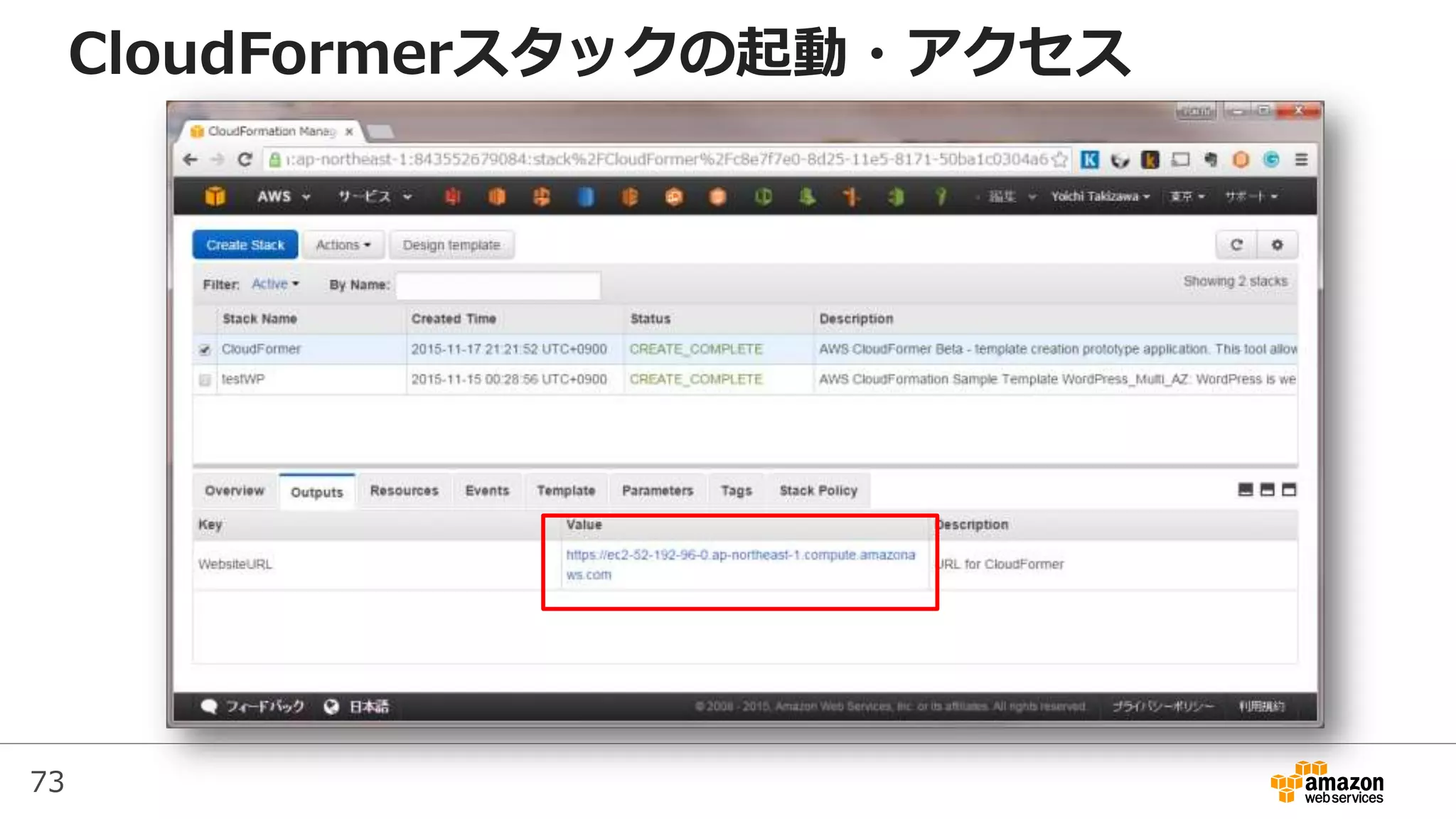The image size is (1456, 819).
Task: Select the CloudFormer stack name
Action: 261,349
